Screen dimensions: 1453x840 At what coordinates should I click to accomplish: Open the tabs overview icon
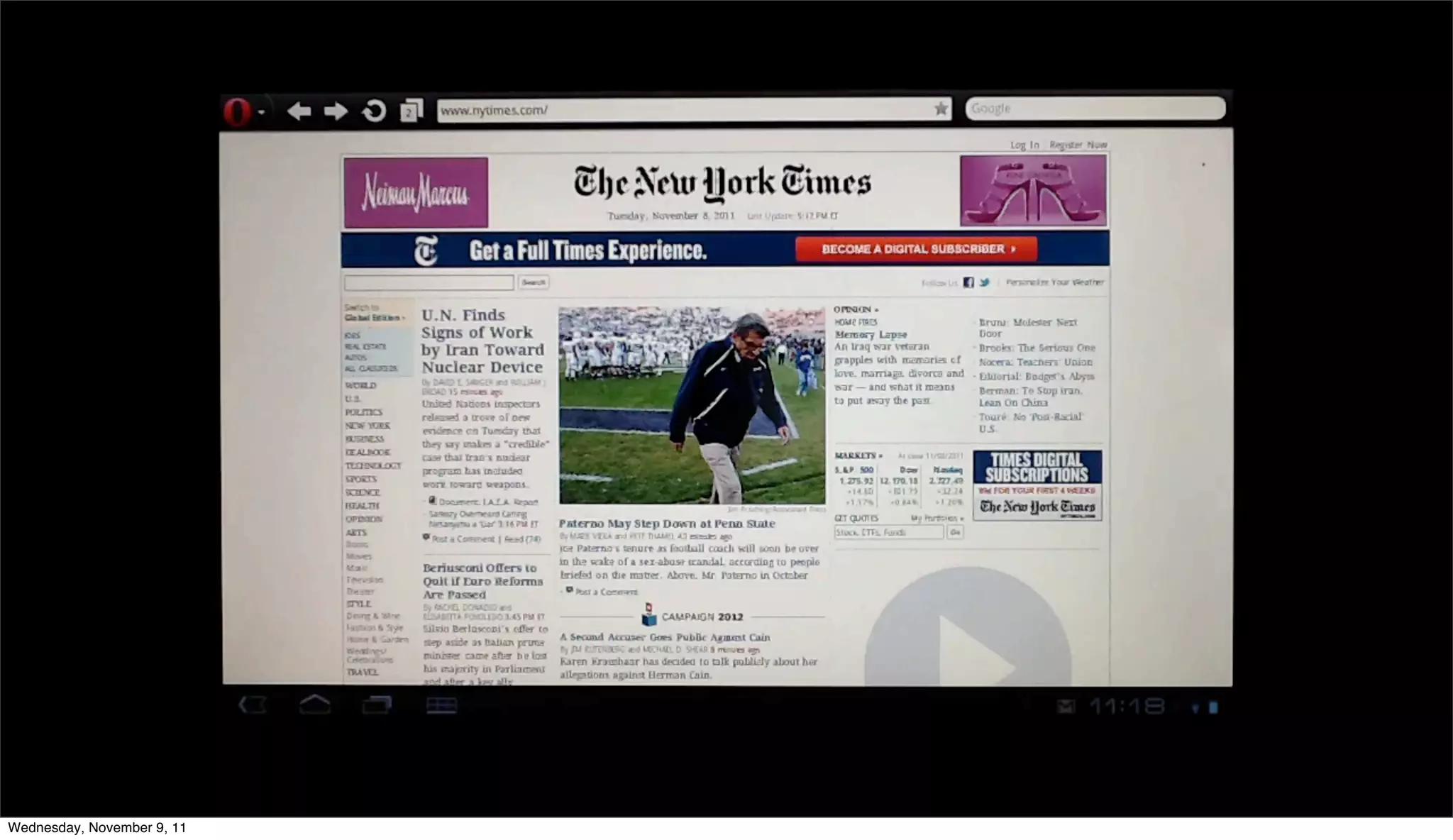[411, 111]
